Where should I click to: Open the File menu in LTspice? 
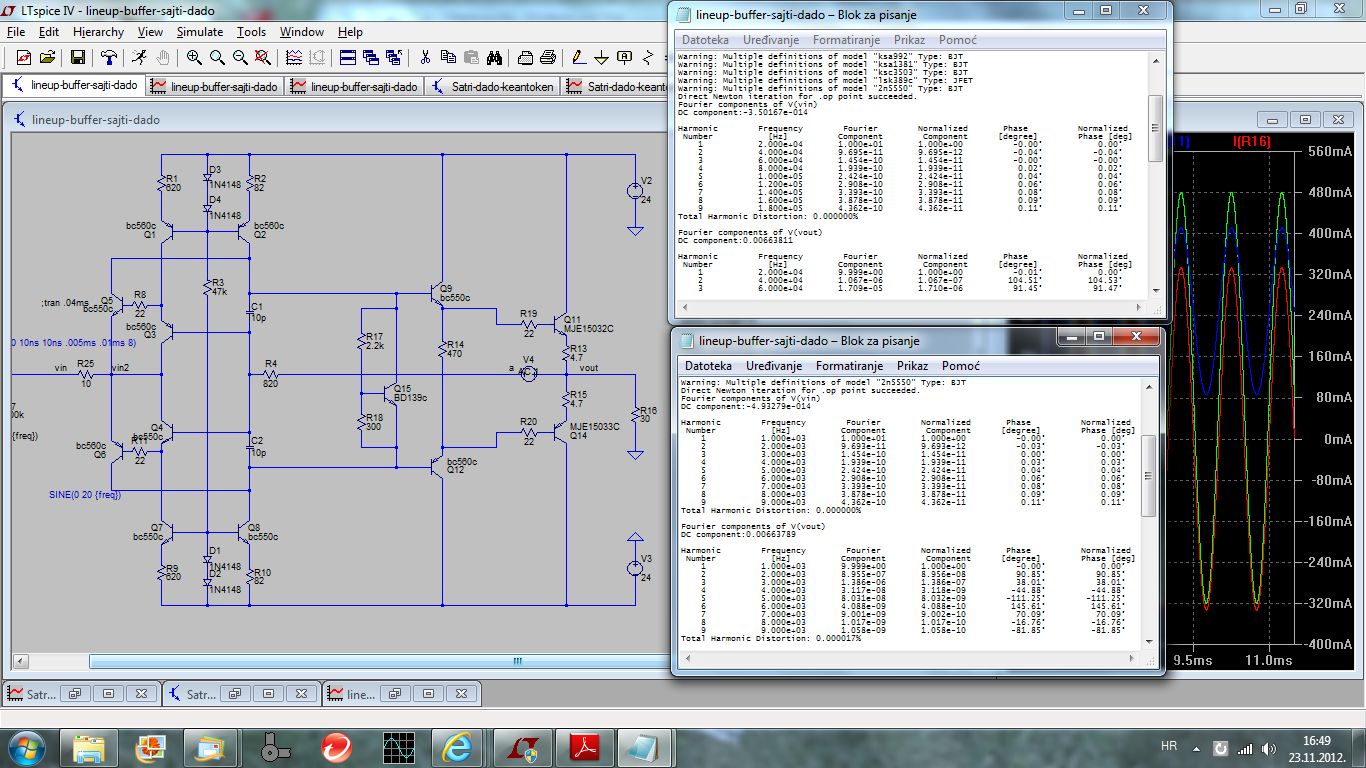point(16,32)
